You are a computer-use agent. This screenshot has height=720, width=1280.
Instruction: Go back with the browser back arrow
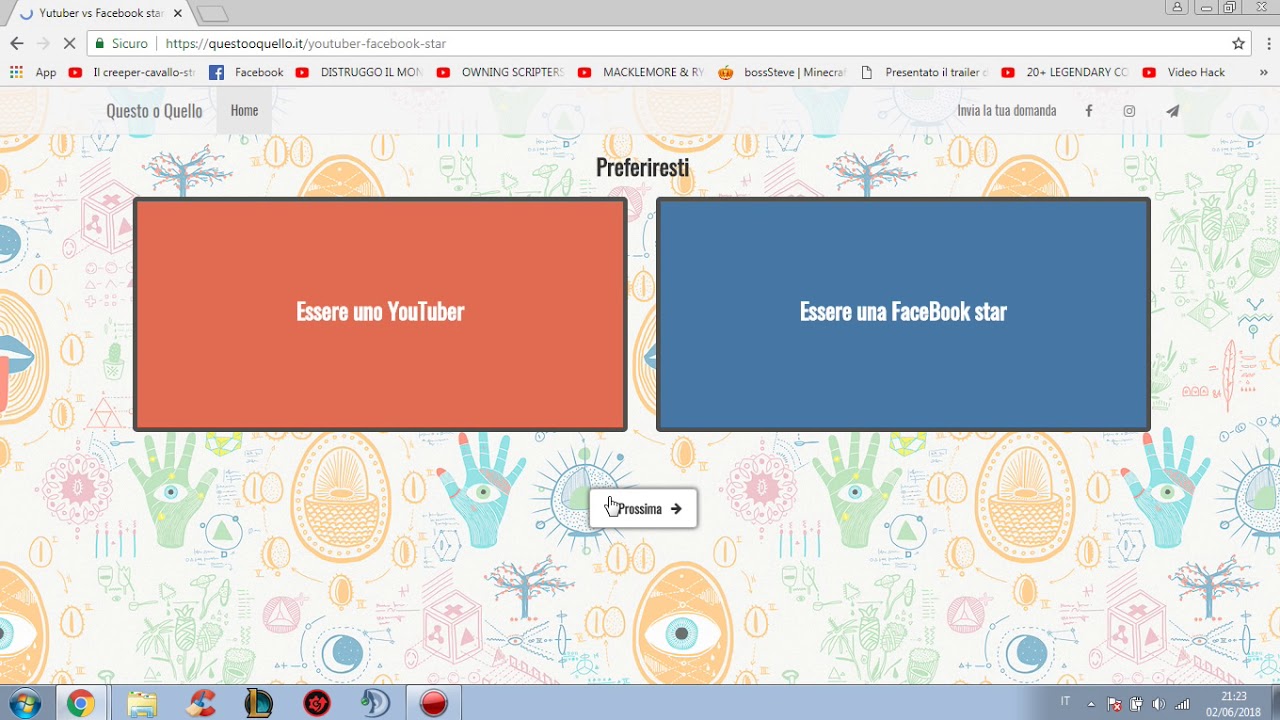point(16,43)
